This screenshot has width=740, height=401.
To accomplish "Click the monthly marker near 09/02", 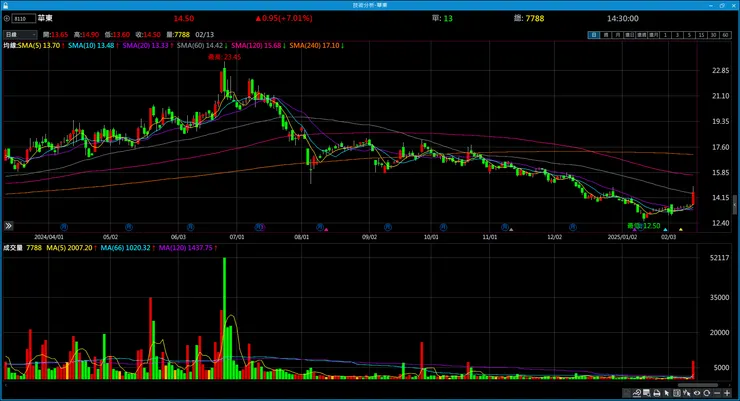I will coord(387,227).
